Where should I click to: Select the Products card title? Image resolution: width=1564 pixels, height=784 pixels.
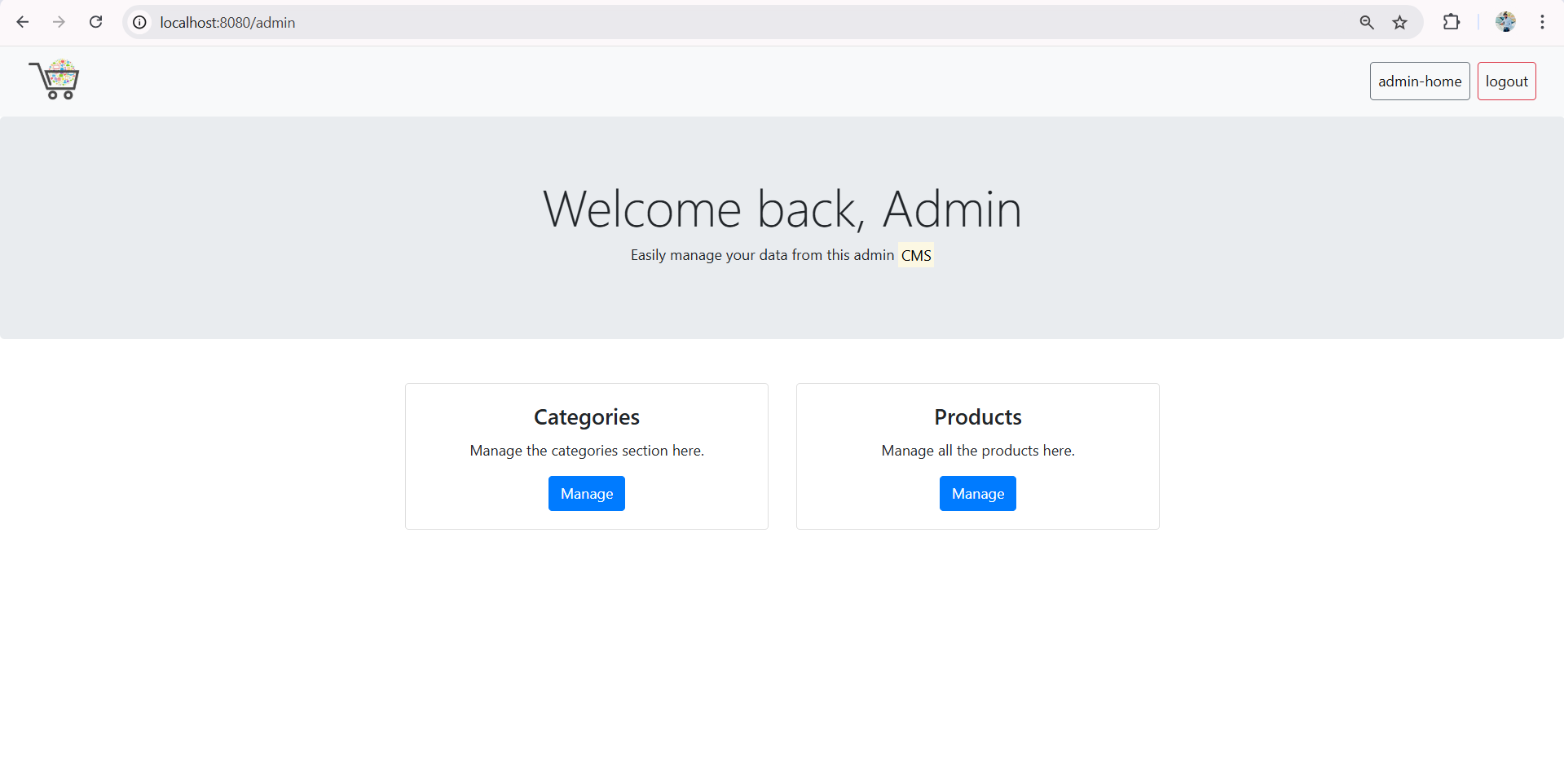[x=977, y=417]
